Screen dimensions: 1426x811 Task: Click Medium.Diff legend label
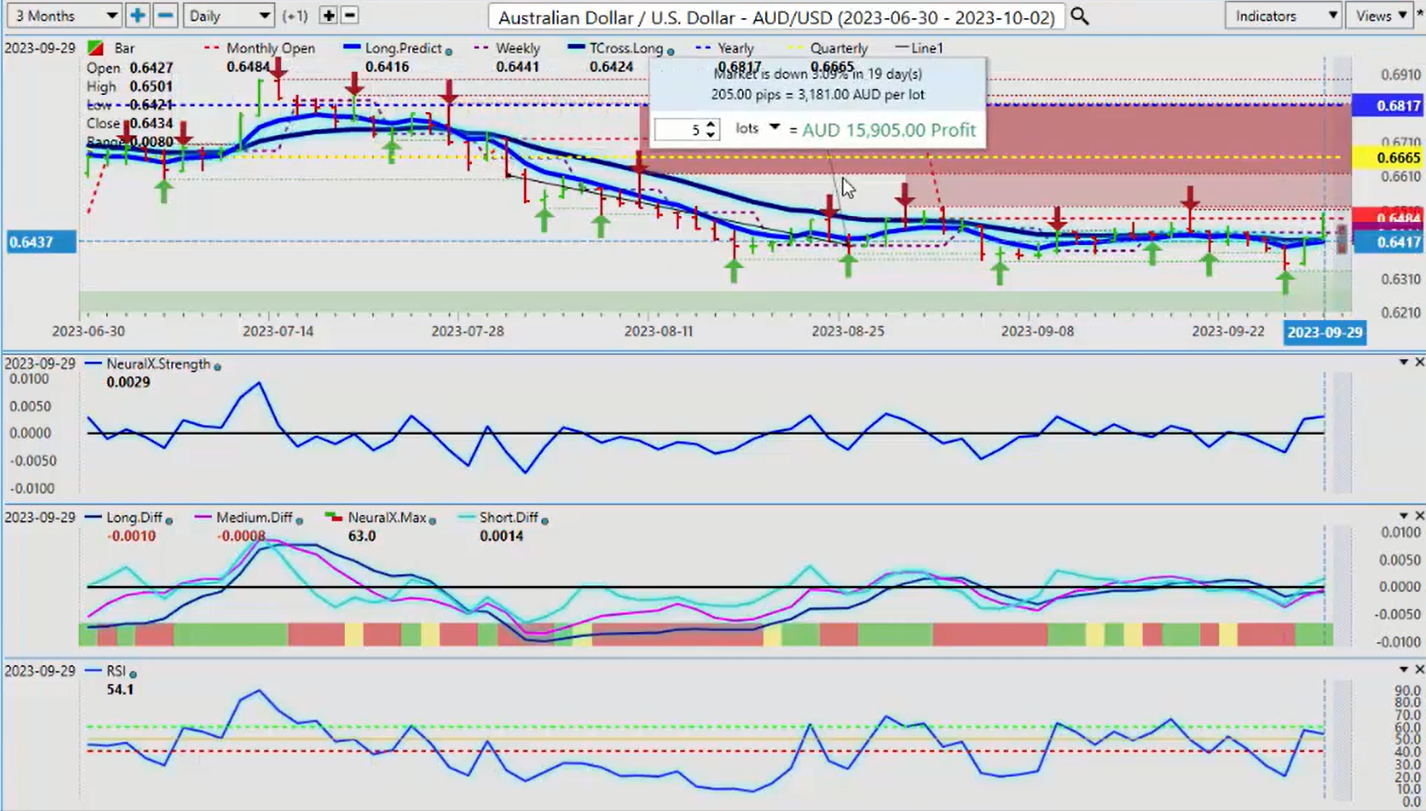(254, 517)
